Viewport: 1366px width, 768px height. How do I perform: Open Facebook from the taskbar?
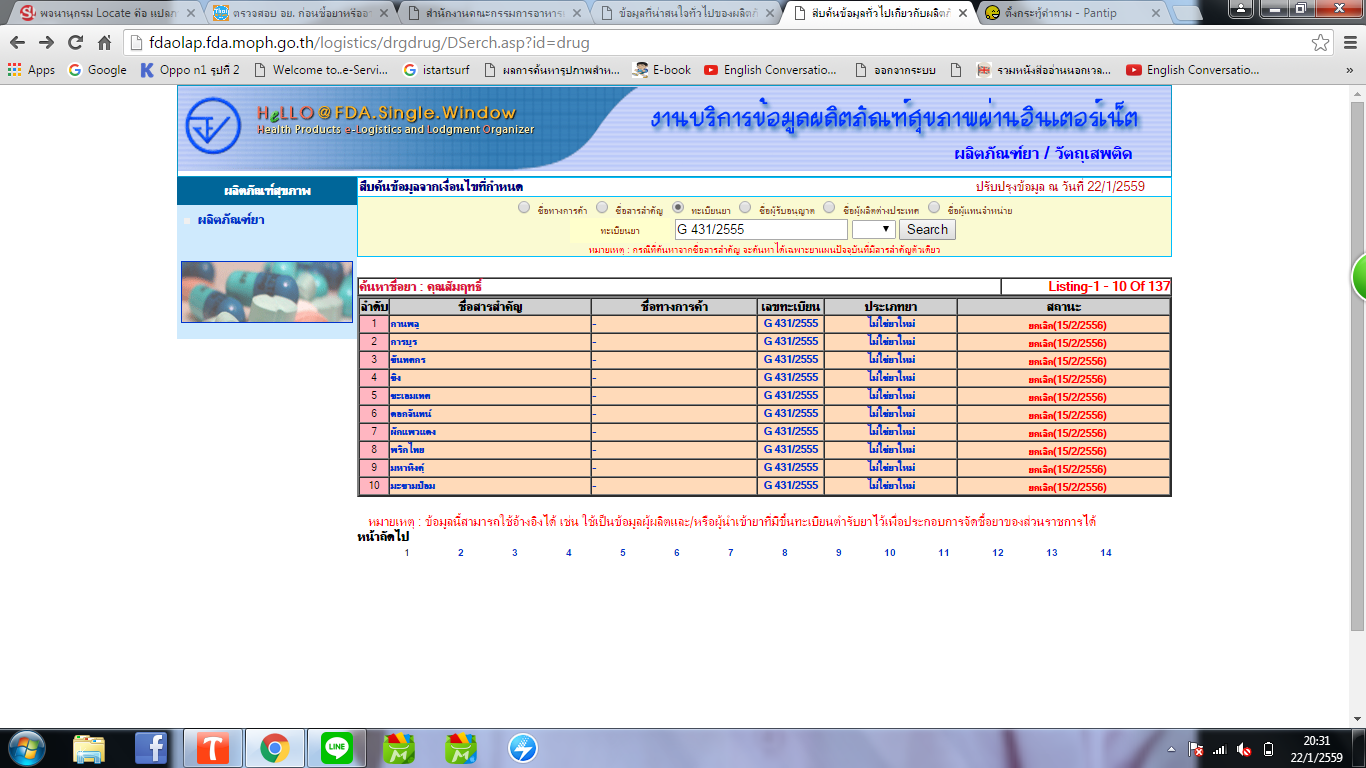(151, 747)
